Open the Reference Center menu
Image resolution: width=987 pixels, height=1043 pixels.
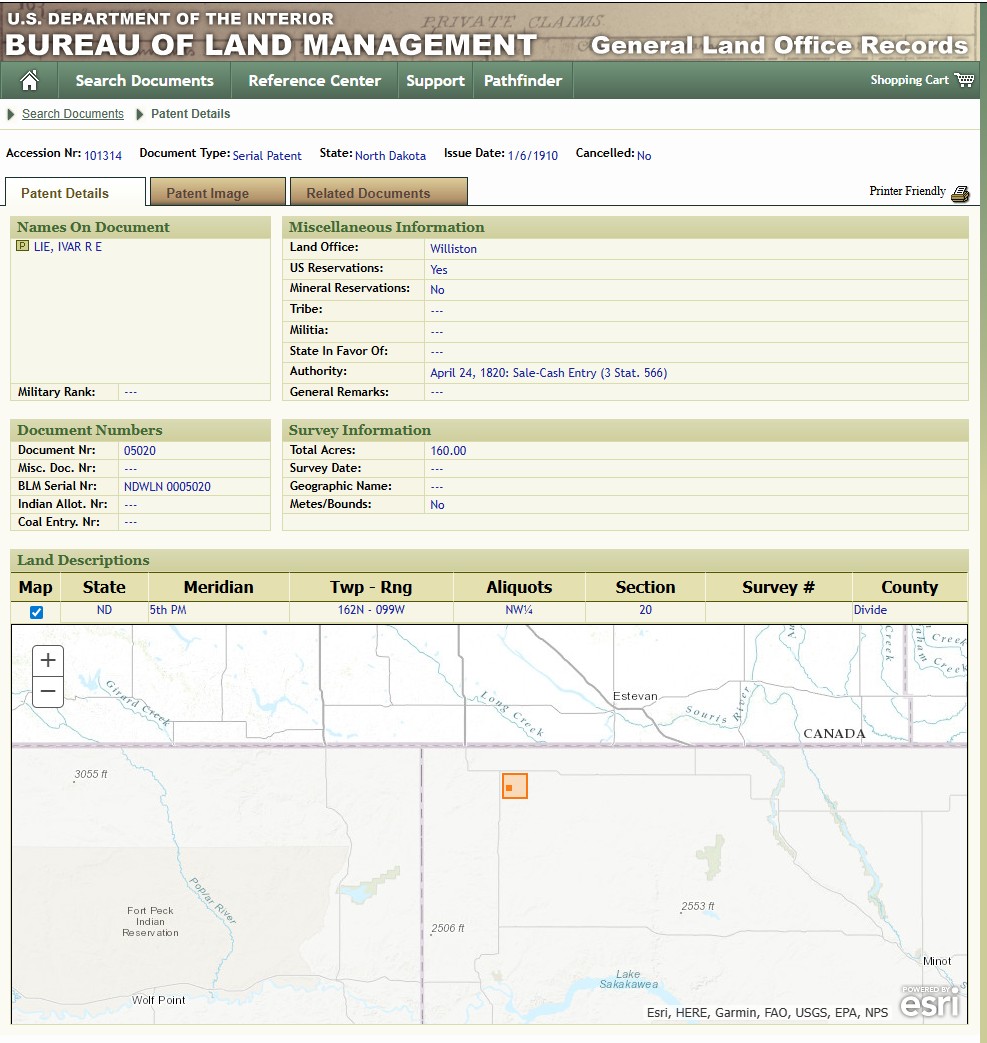[x=314, y=81]
